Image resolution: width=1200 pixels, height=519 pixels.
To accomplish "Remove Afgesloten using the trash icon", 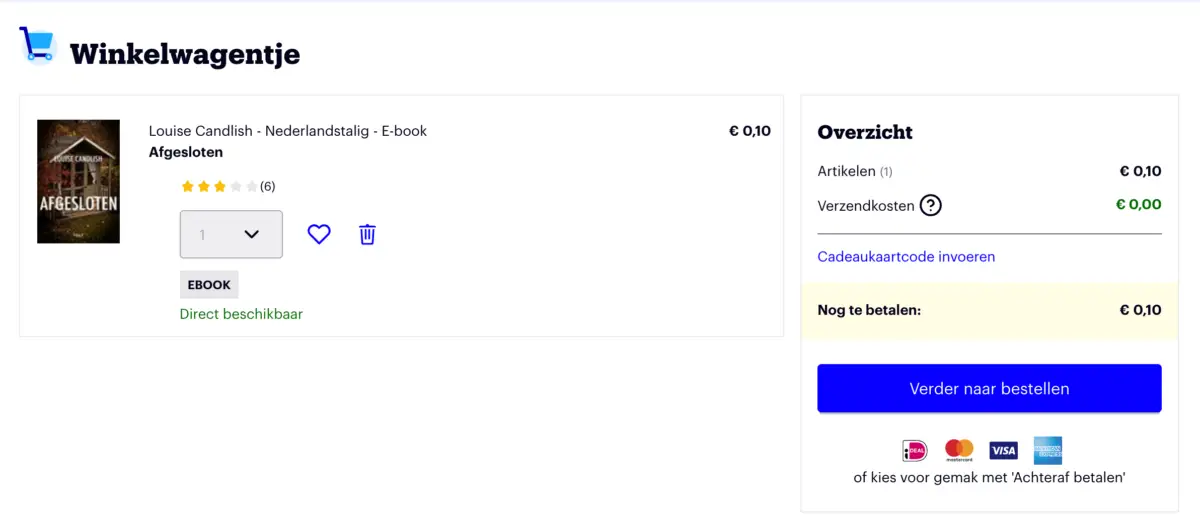I will point(367,234).
